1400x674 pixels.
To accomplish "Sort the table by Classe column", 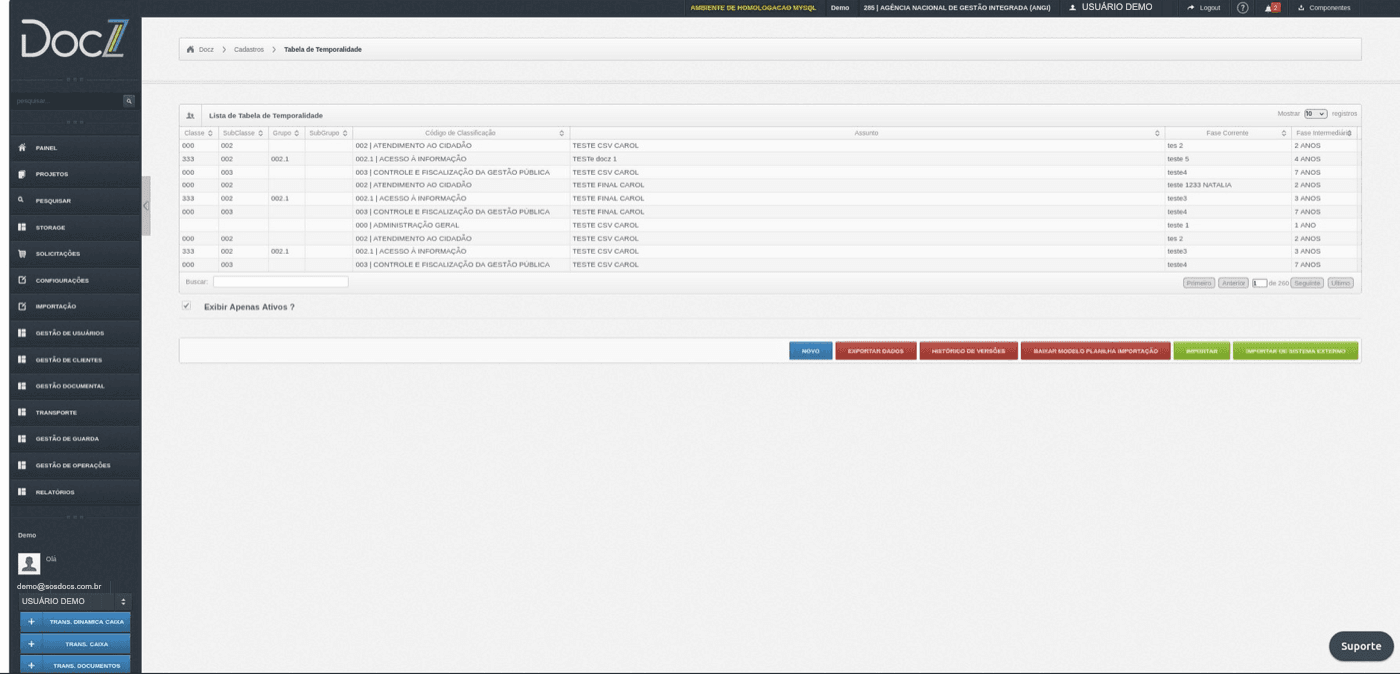I will click(199, 133).
